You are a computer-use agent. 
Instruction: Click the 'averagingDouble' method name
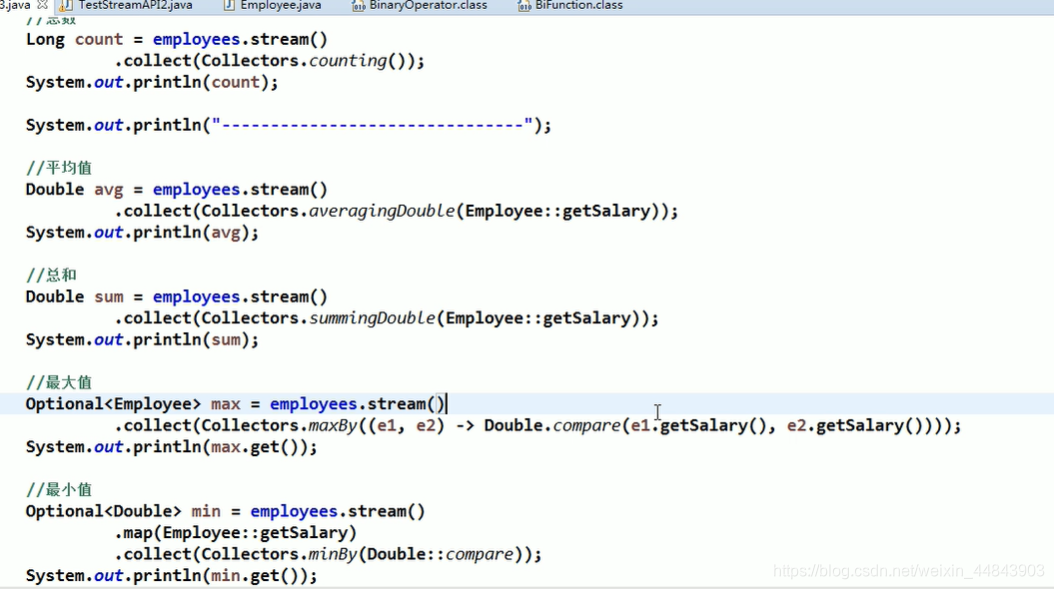pyautogui.click(x=382, y=211)
